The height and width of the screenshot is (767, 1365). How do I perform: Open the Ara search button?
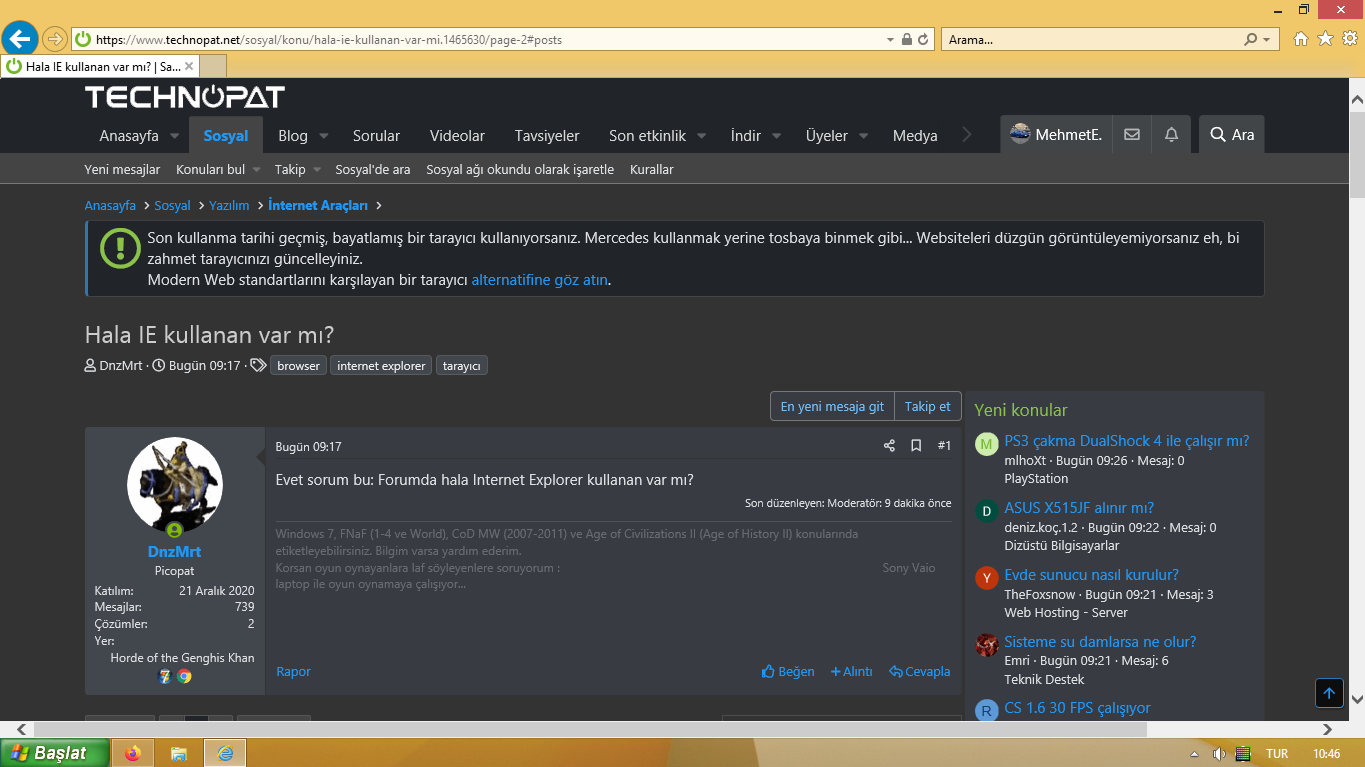[1231, 134]
